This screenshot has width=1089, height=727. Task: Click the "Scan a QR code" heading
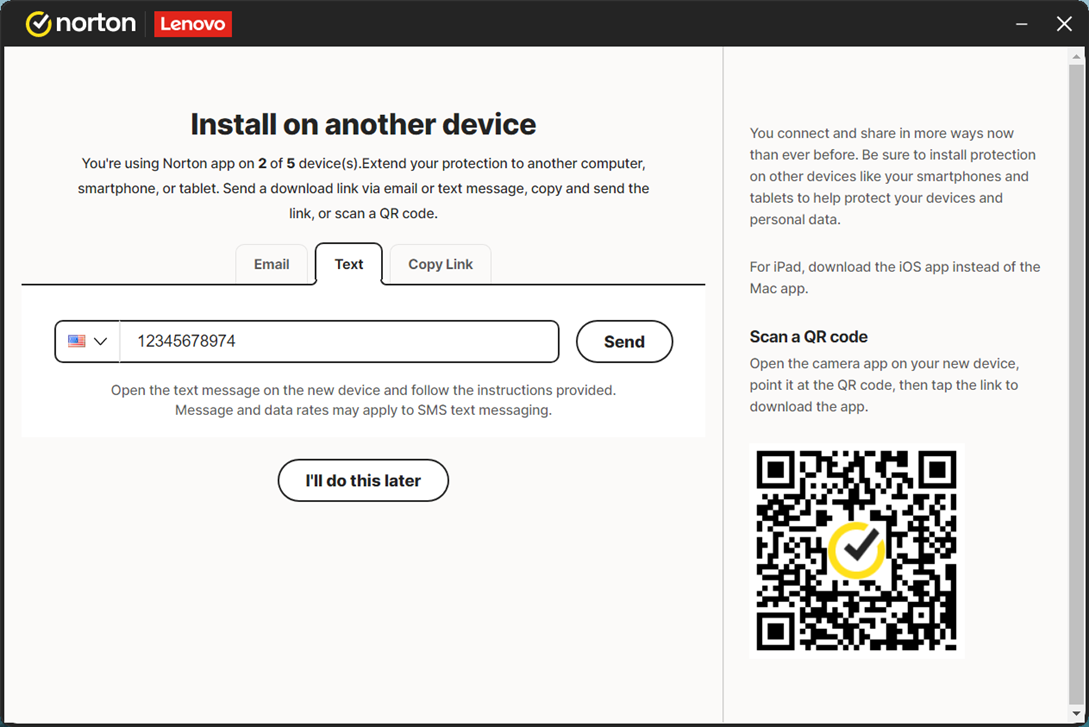pos(808,337)
